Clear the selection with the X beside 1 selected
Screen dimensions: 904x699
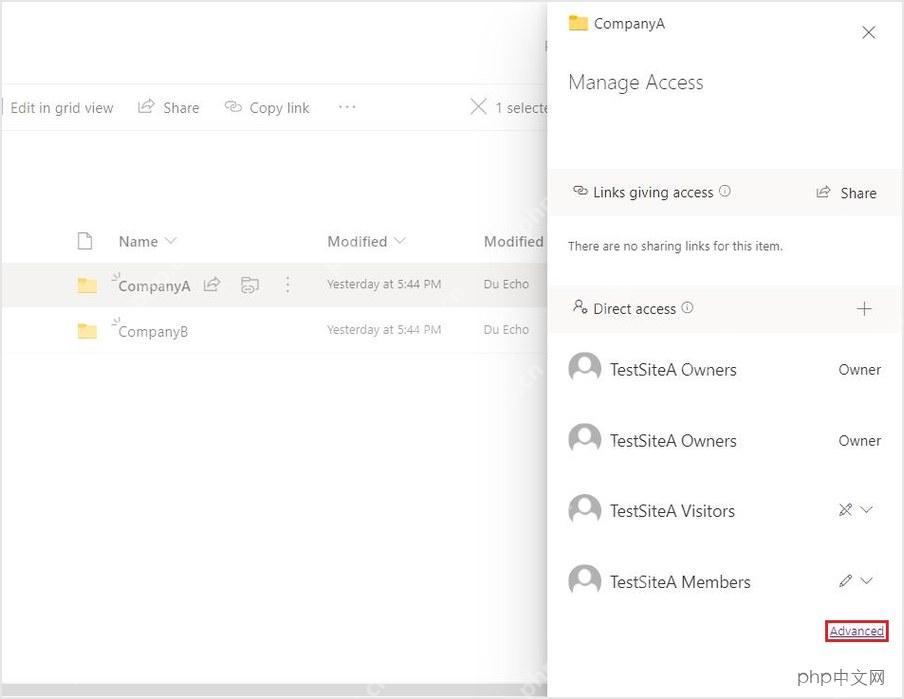coord(478,107)
